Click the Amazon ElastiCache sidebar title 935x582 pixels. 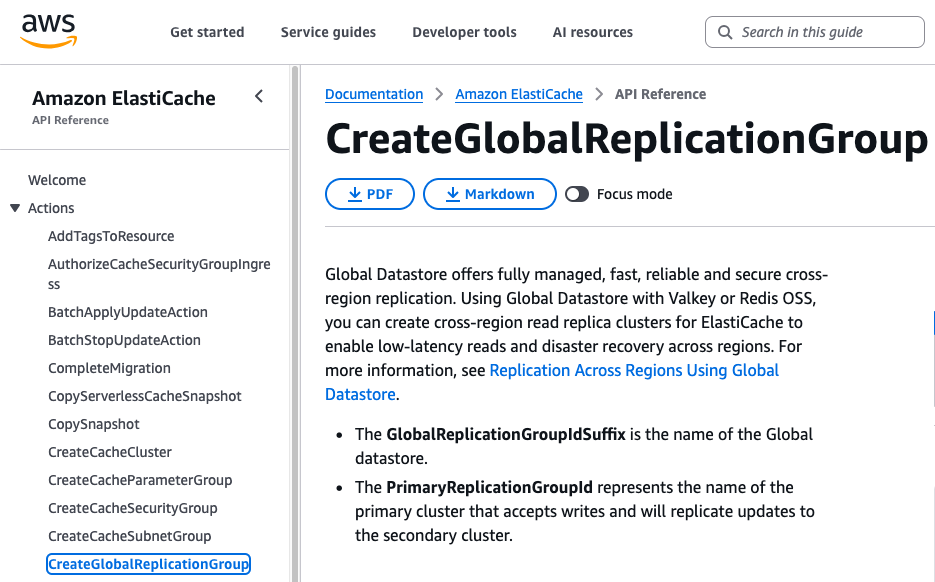click(123, 98)
